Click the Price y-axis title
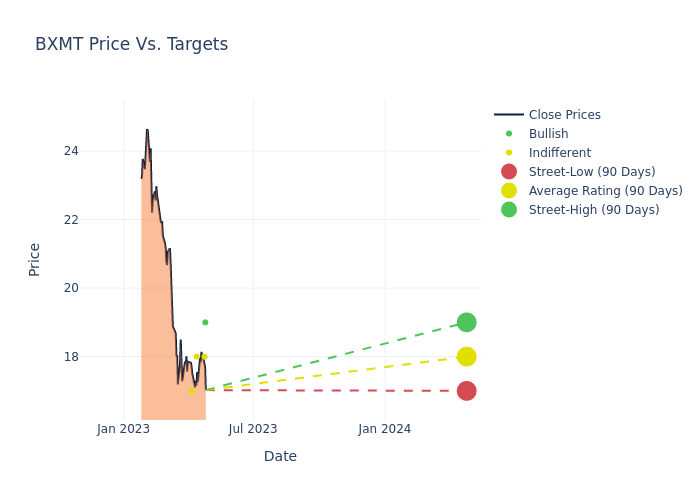Viewport: 700px width, 500px height. 35,259
